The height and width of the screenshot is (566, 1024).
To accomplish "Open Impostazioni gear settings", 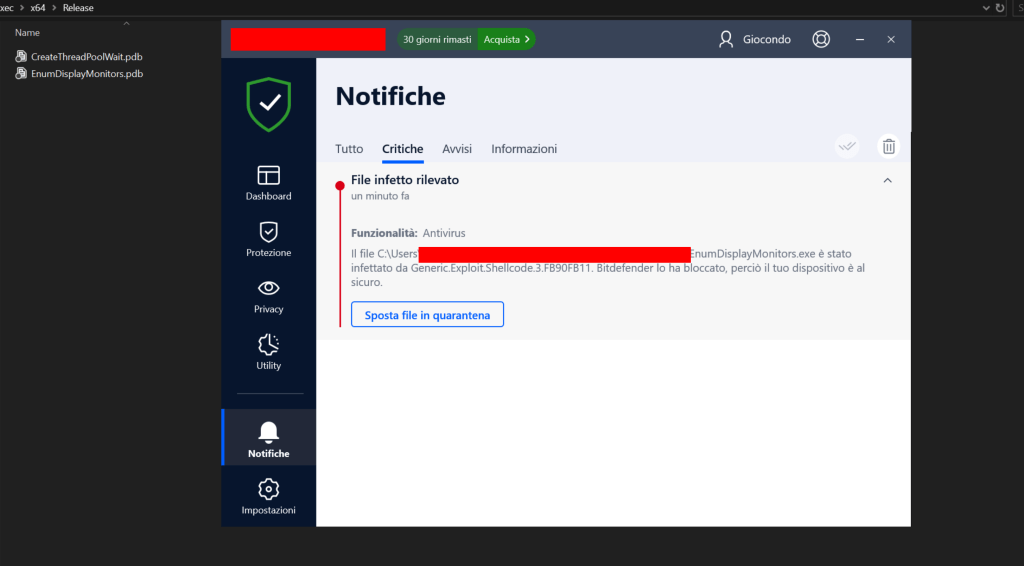I will click(x=268, y=496).
